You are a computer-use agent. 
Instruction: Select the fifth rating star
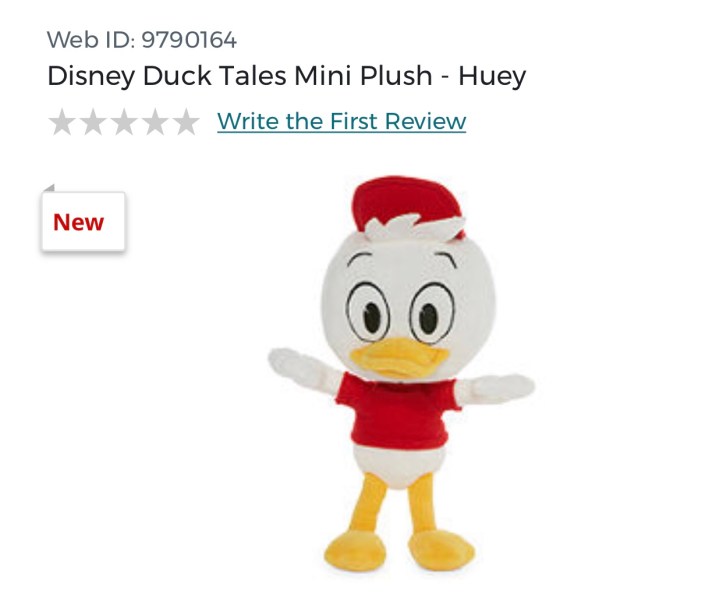[186, 122]
